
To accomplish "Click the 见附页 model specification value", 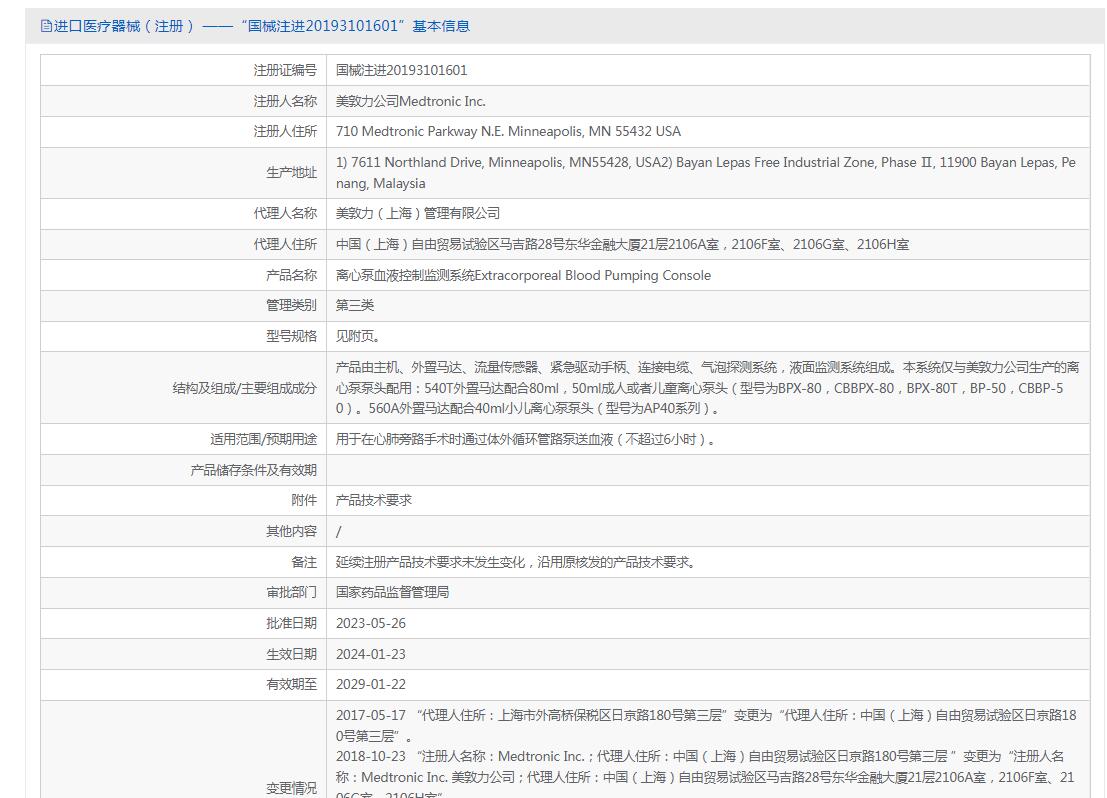I will point(358,336).
